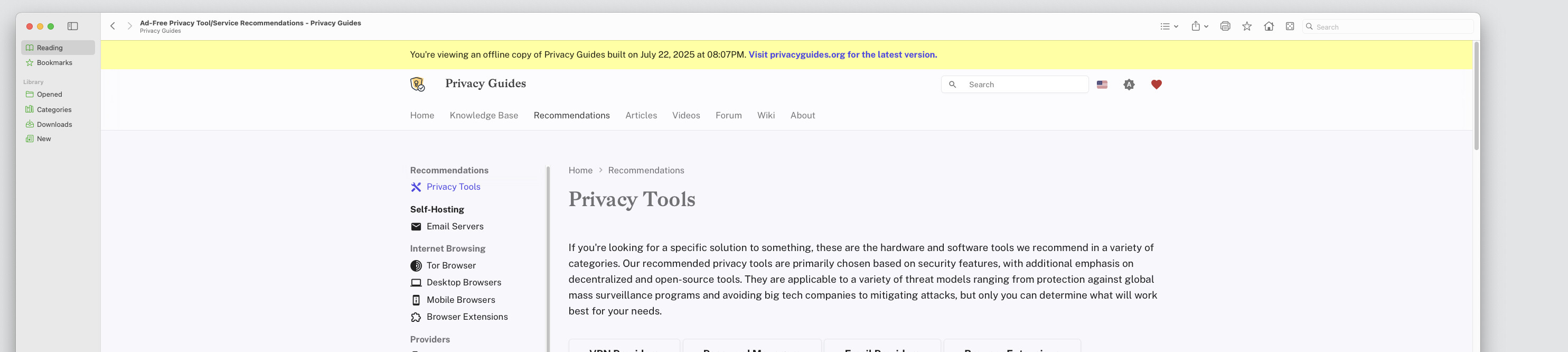Switch to the Knowledge Base tab
Image resolution: width=1568 pixels, height=352 pixels.
(x=483, y=115)
